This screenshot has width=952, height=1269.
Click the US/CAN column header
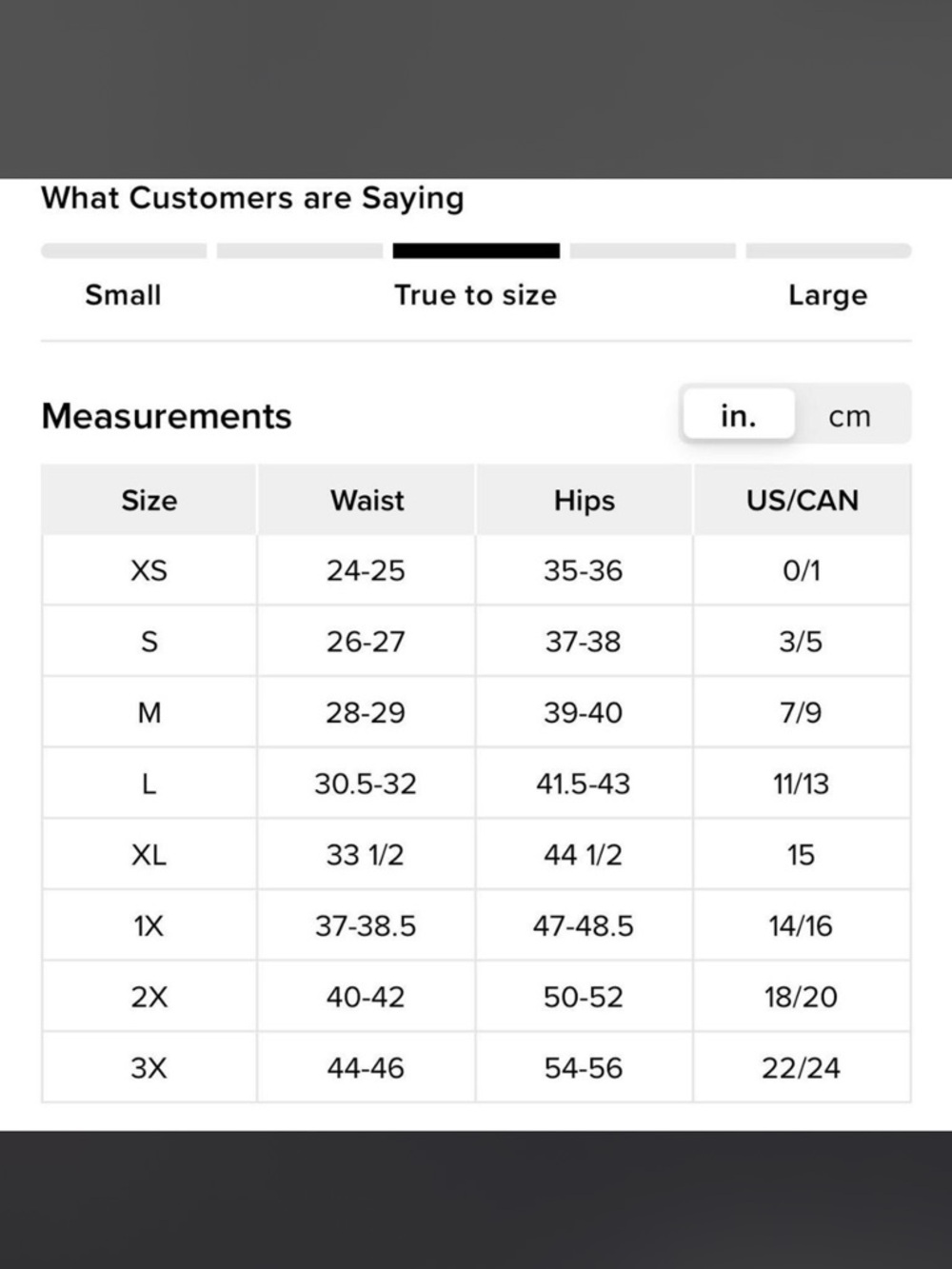802,501
